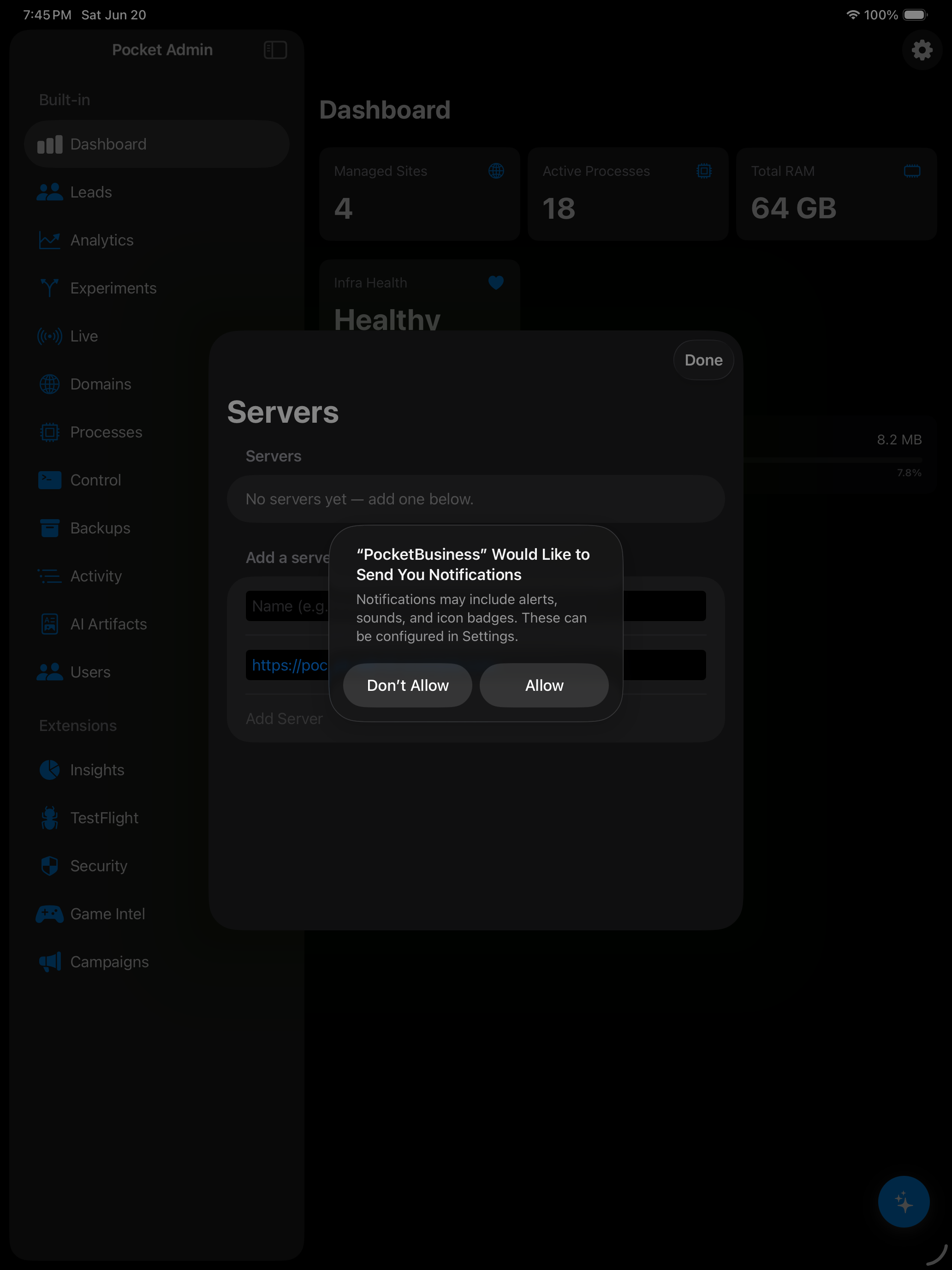The height and width of the screenshot is (1270, 952).
Task: Tap Managed Sites value 4
Action: click(x=343, y=208)
